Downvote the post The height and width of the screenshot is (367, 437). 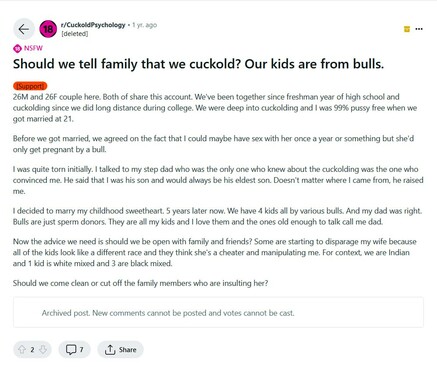[x=43, y=349]
